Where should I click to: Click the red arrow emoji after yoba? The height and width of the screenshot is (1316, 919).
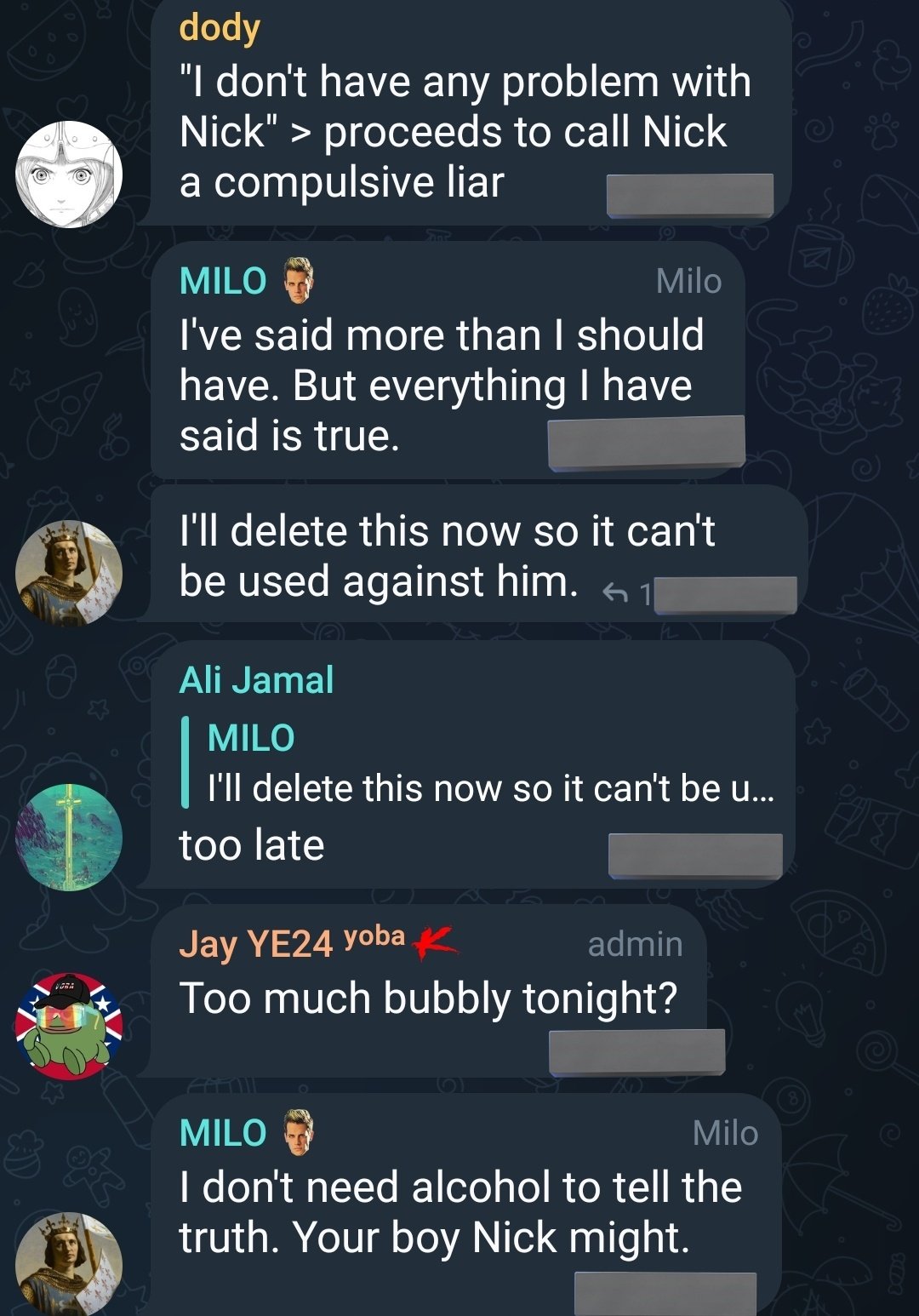434,941
